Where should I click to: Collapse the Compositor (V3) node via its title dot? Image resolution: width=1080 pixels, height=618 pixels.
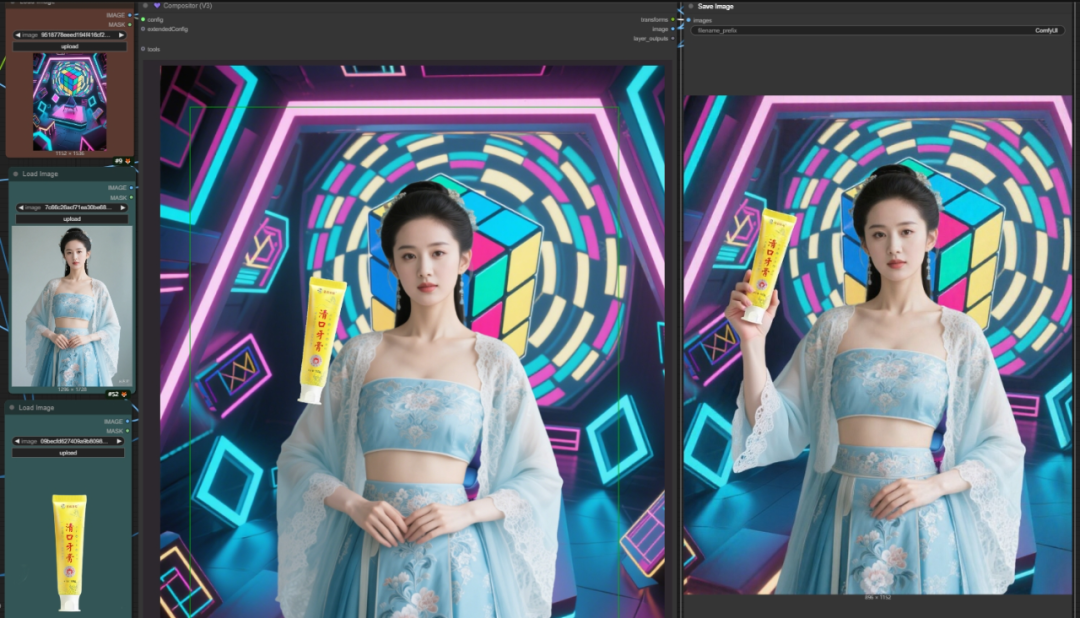coord(145,6)
